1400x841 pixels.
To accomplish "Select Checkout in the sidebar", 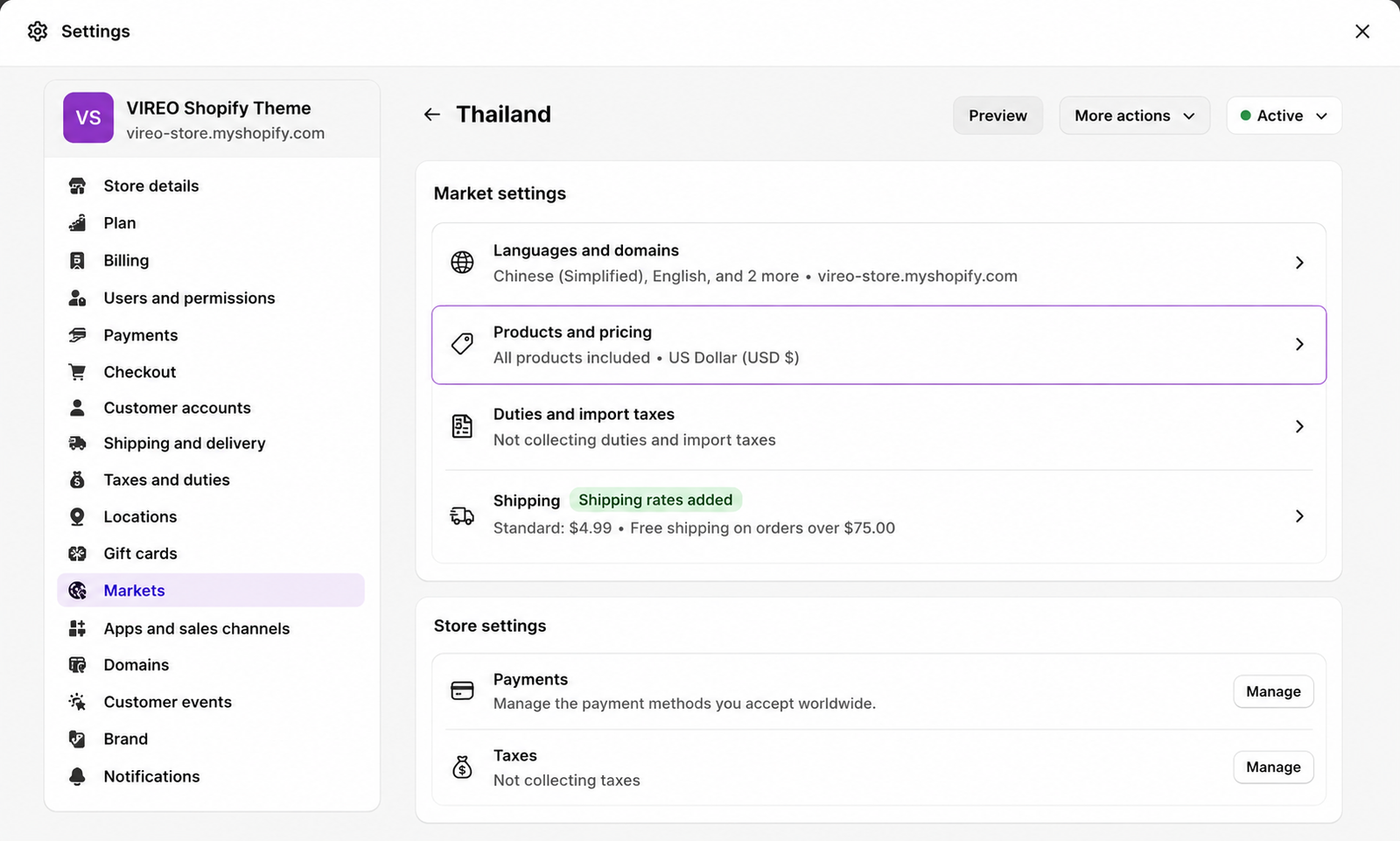I will pos(211,372).
